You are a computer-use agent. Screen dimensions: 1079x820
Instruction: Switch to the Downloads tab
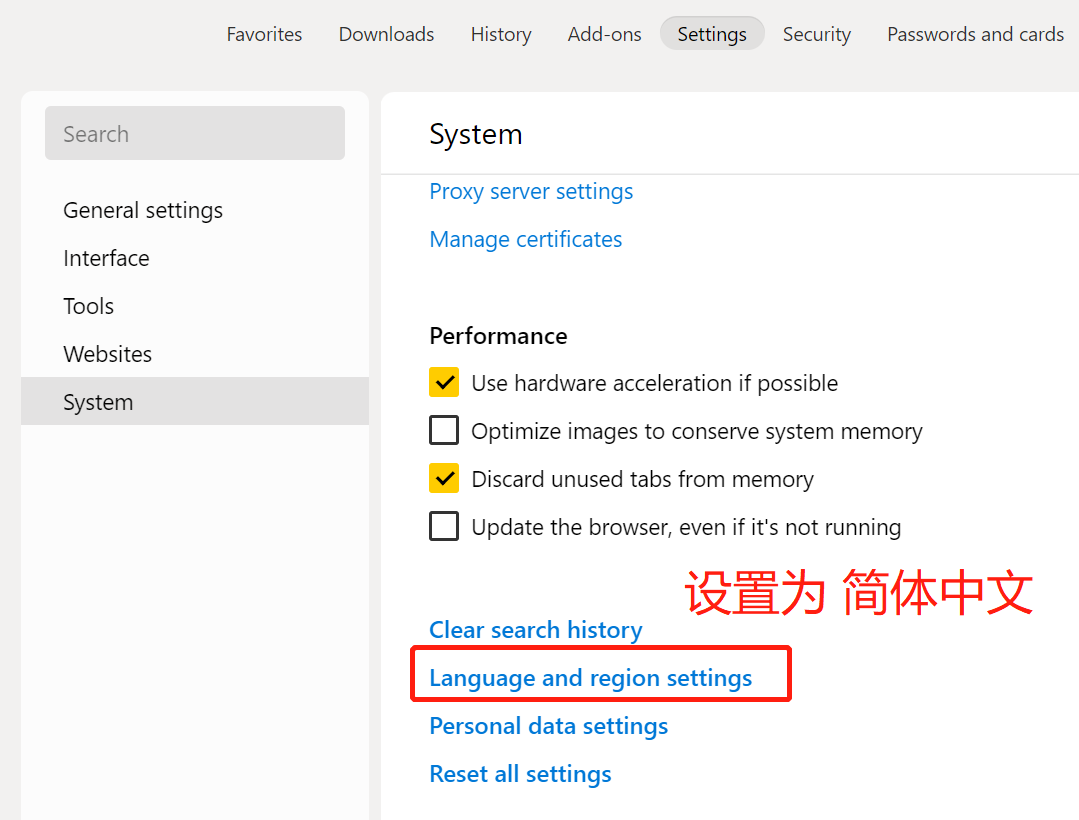tap(386, 34)
